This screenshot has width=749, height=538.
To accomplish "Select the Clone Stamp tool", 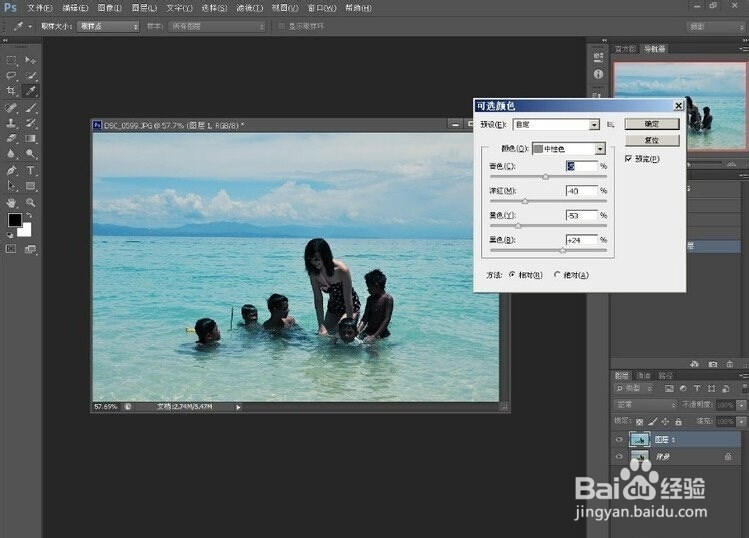I will [x=11, y=123].
